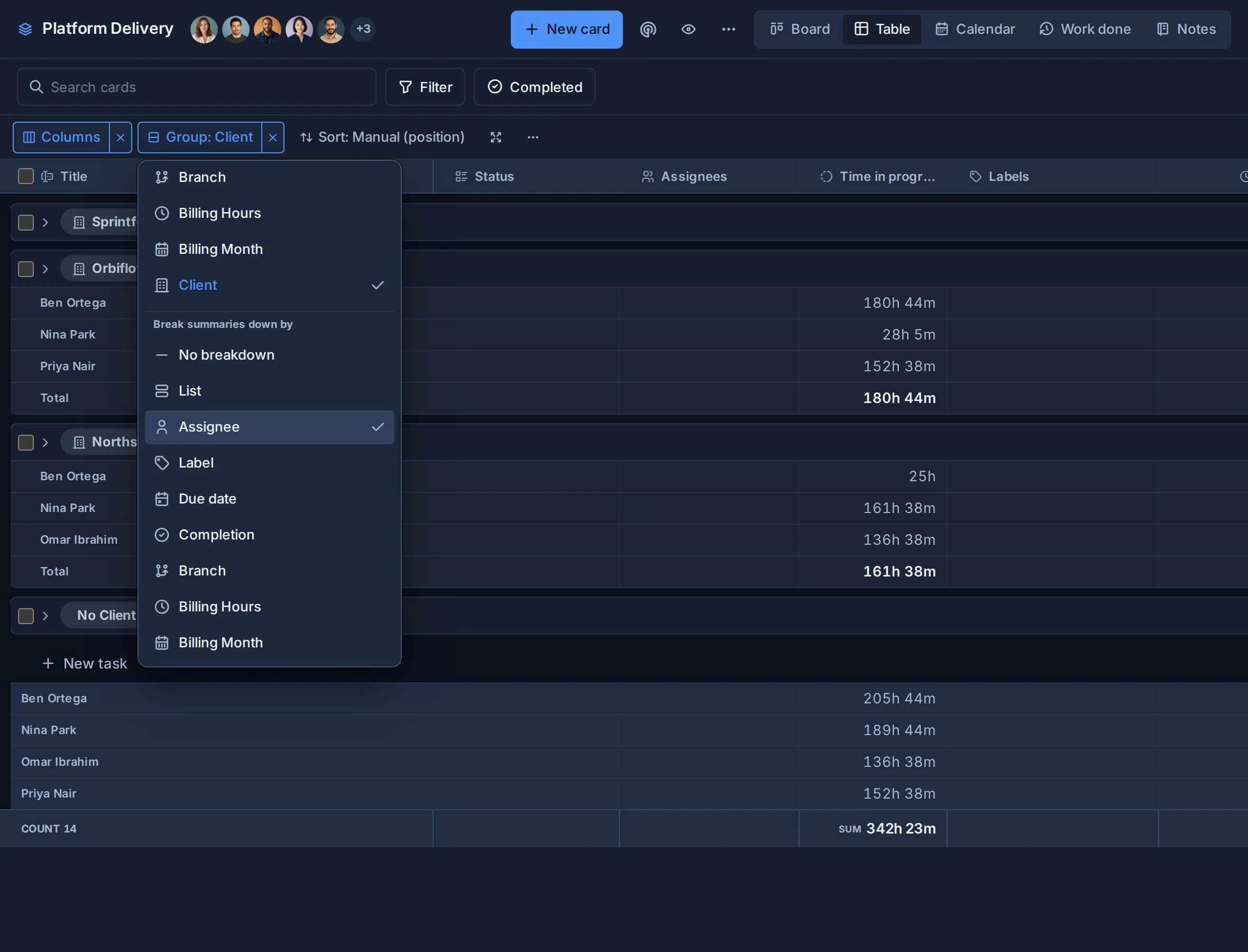The image size is (1248, 952).
Task: Select No breakdown option
Action: click(x=270, y=355)
